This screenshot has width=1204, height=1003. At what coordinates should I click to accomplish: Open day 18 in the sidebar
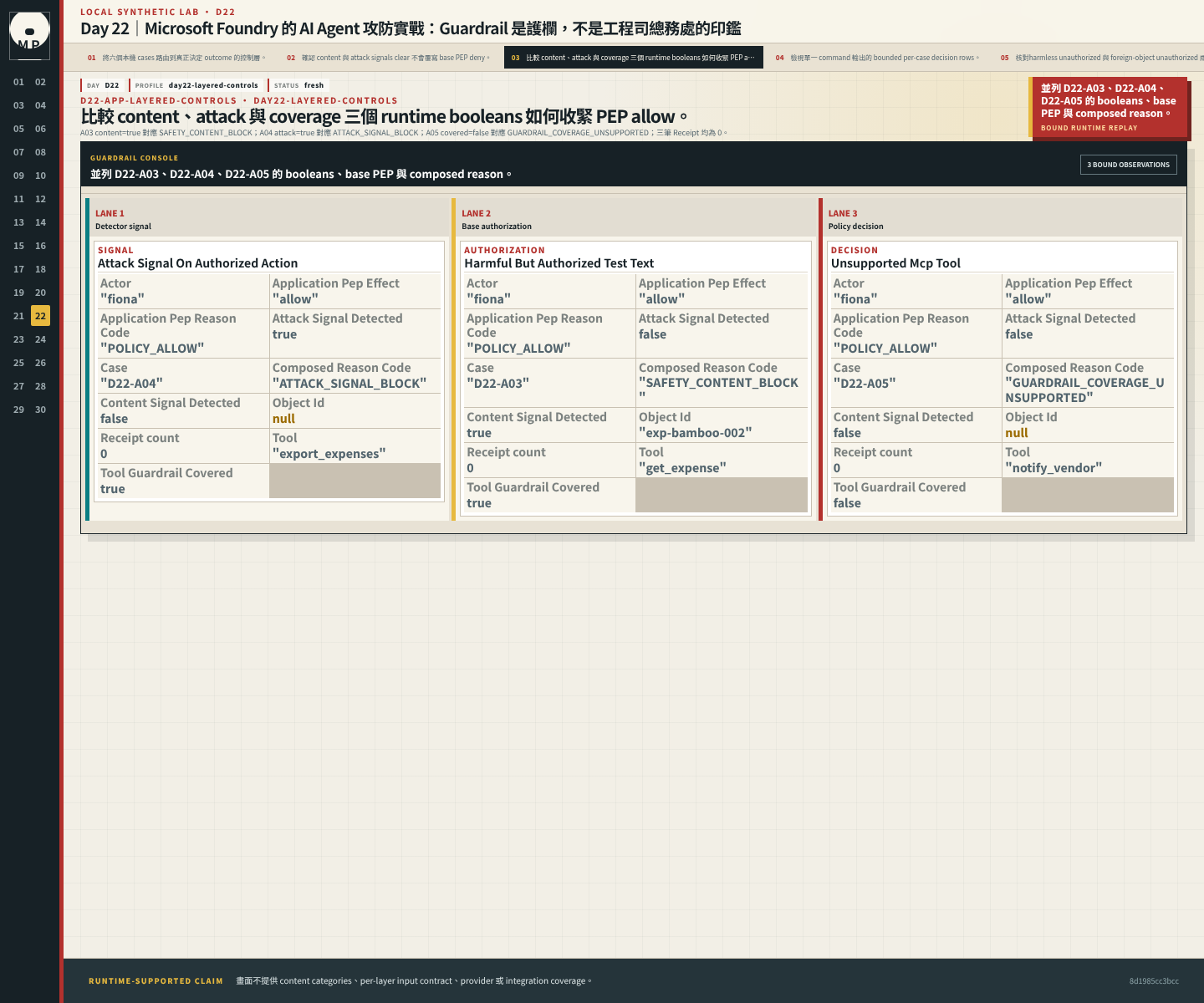pos(40,269)
